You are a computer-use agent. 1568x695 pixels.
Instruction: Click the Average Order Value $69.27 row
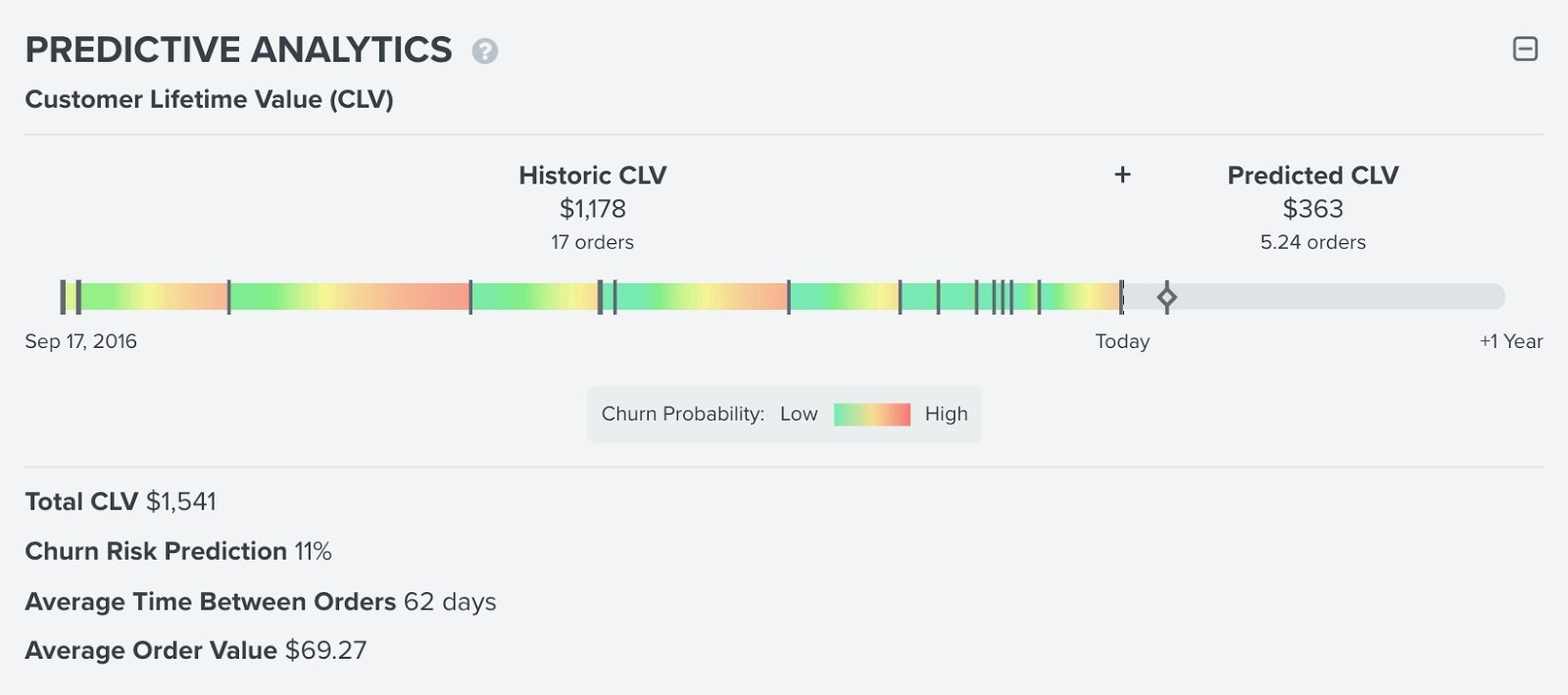[x=196, y=650]
